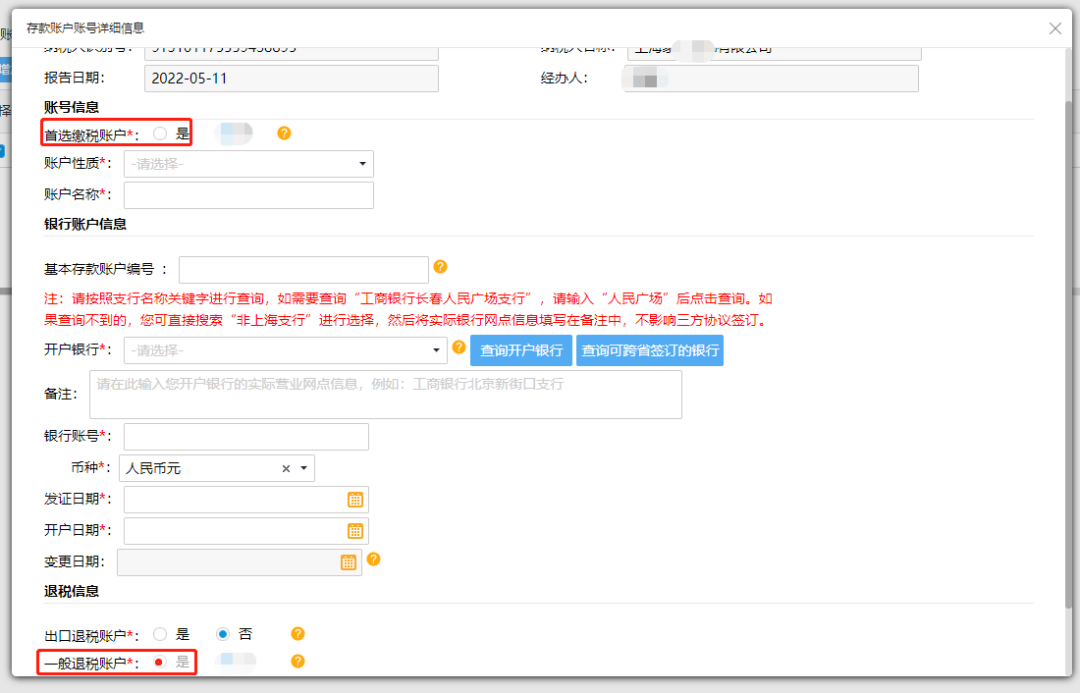Image resolution: width=1080 pixels, height=693 pixels.
Task: Open the help tip beside 开户银行 dropdown
Action: point(458,350)
